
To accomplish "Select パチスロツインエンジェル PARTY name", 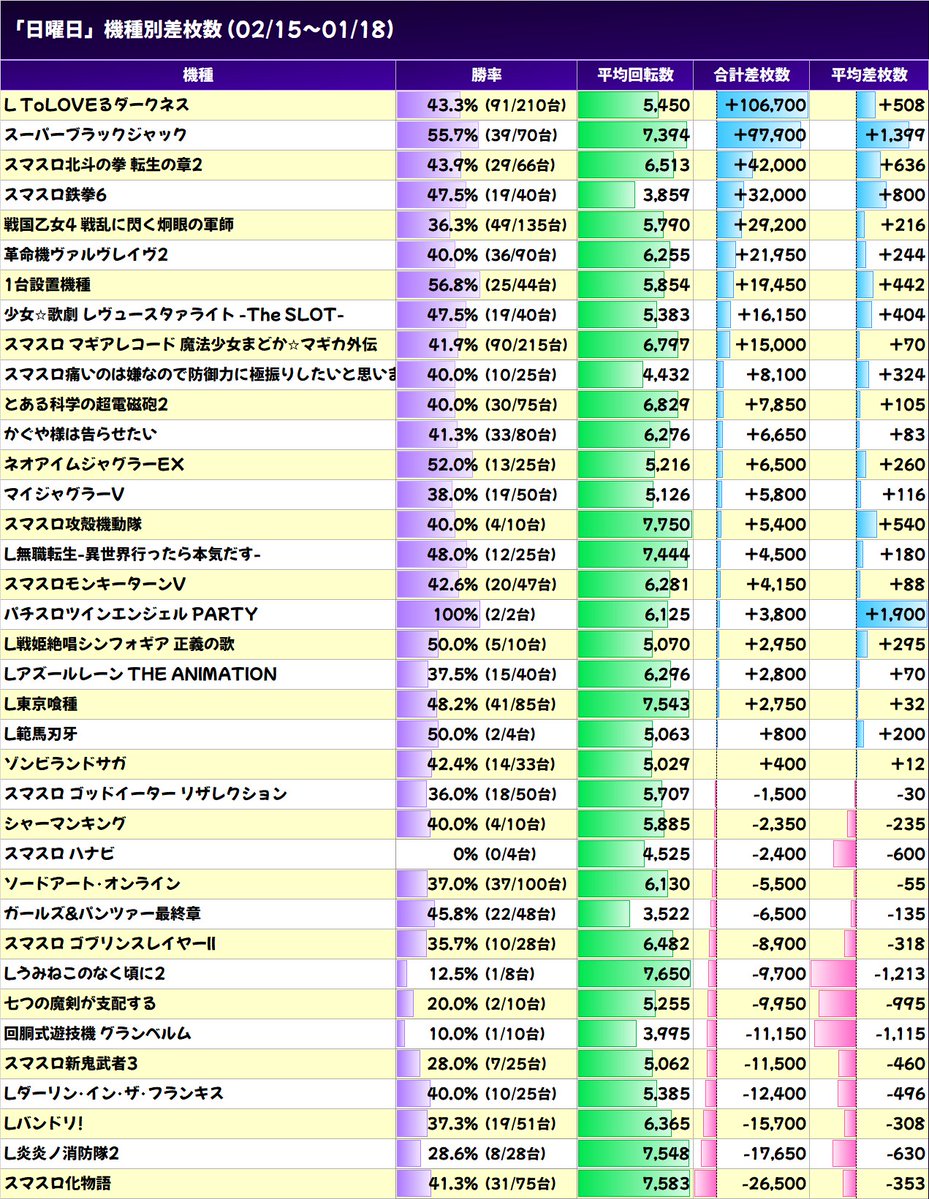I will tap(131, 614).
